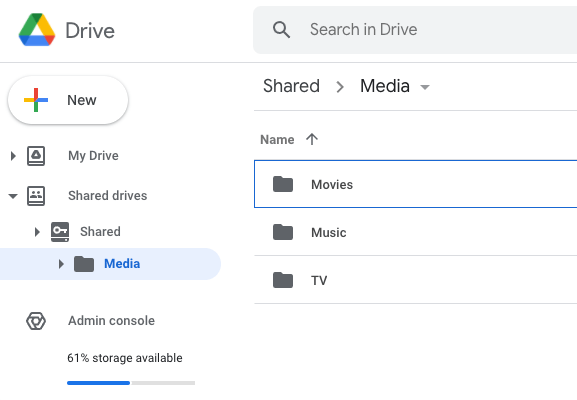Go to Shared in the breadcrumb

click(x=291, y=86)
